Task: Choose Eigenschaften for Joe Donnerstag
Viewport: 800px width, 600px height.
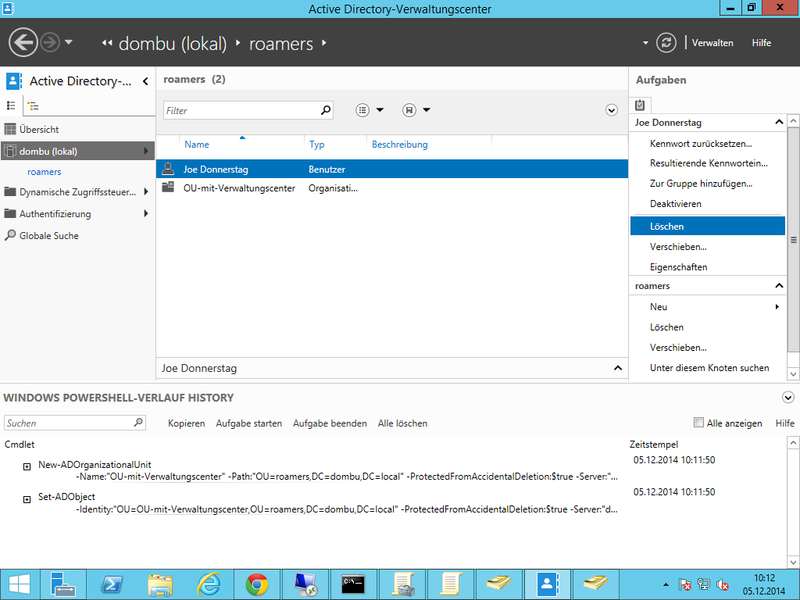Action: (678, 267)
